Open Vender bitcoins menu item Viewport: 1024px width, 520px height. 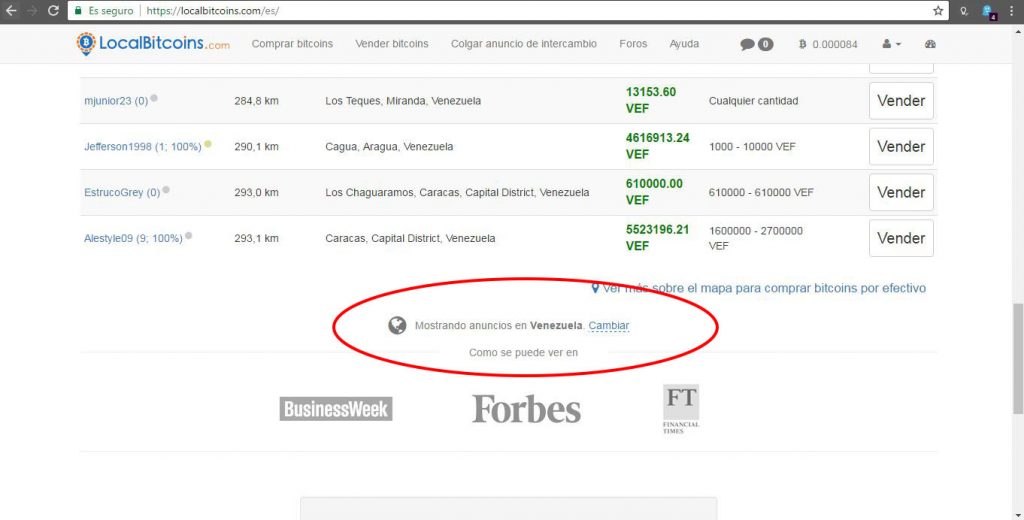pyautogui.click(x=392, y=44)
